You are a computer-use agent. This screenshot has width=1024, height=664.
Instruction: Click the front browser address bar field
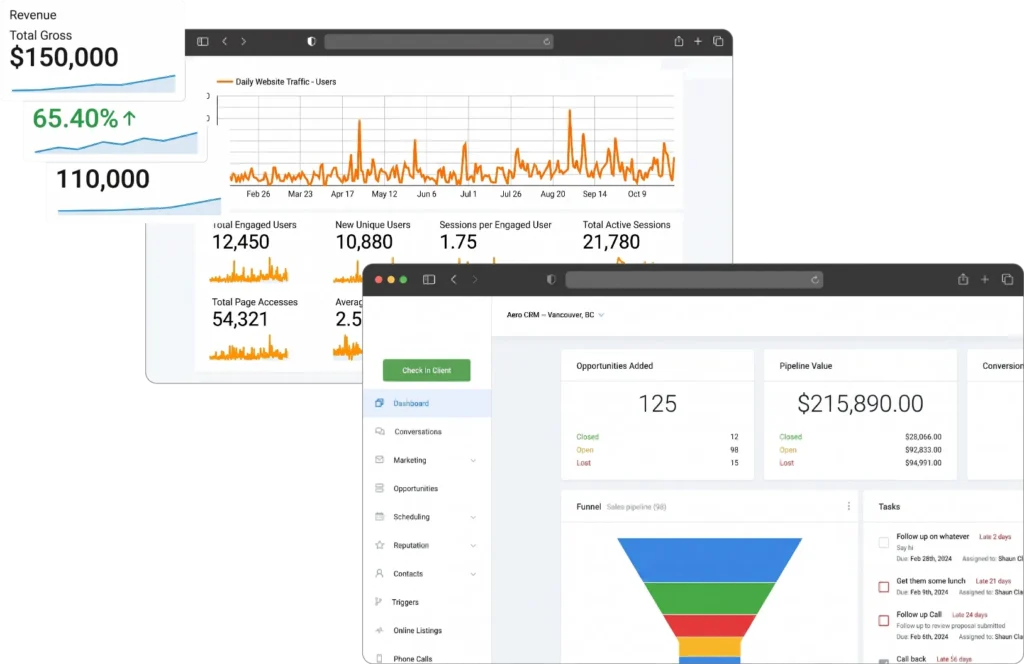click(x=694, y=279)
